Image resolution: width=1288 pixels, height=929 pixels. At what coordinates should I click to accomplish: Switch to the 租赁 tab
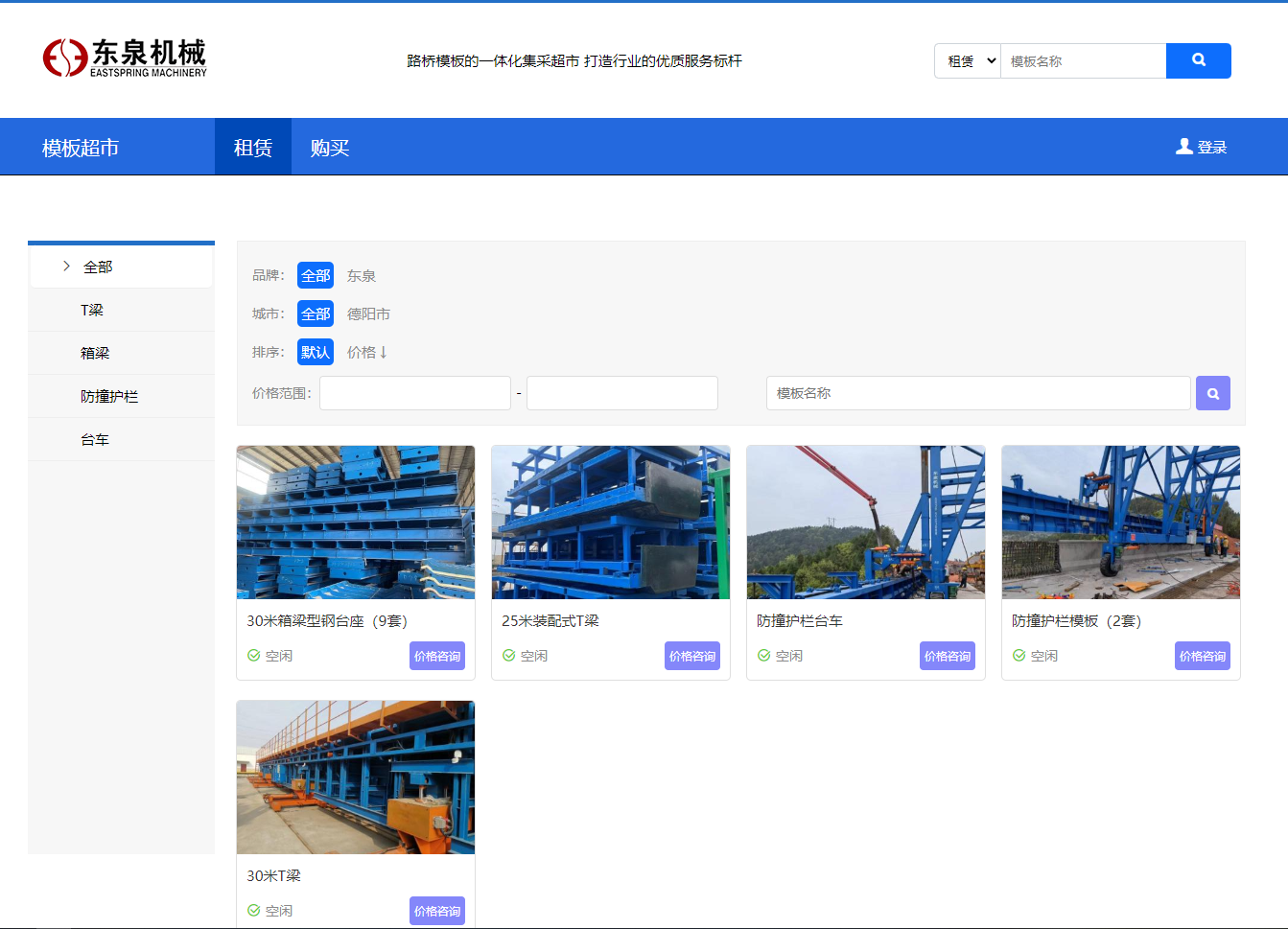click(253, 147)
